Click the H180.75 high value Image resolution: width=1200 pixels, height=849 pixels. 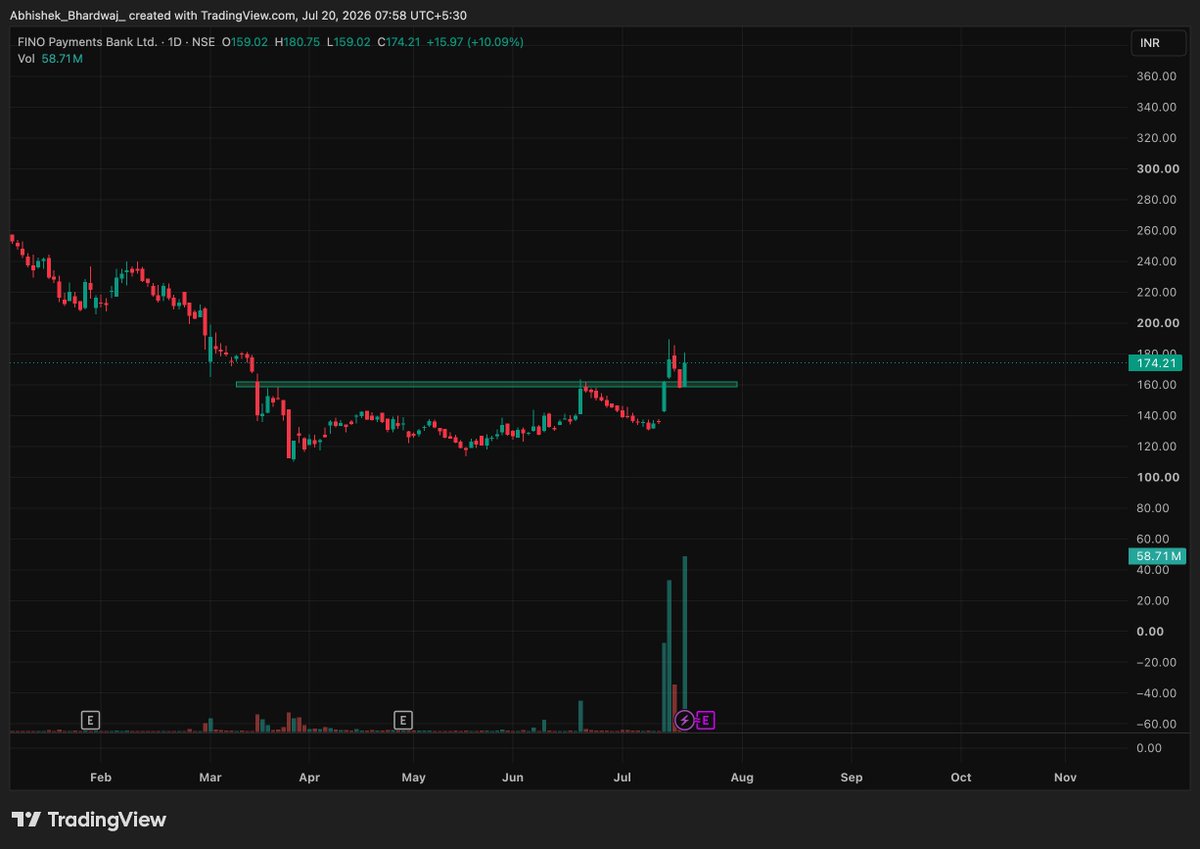299,42
